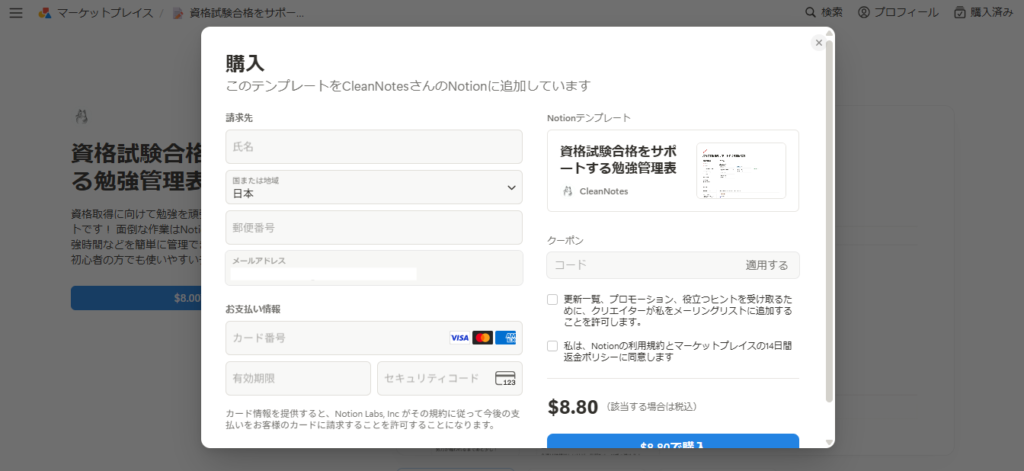
Task: Click the Mastercard icon
Action: click(482, 338)
